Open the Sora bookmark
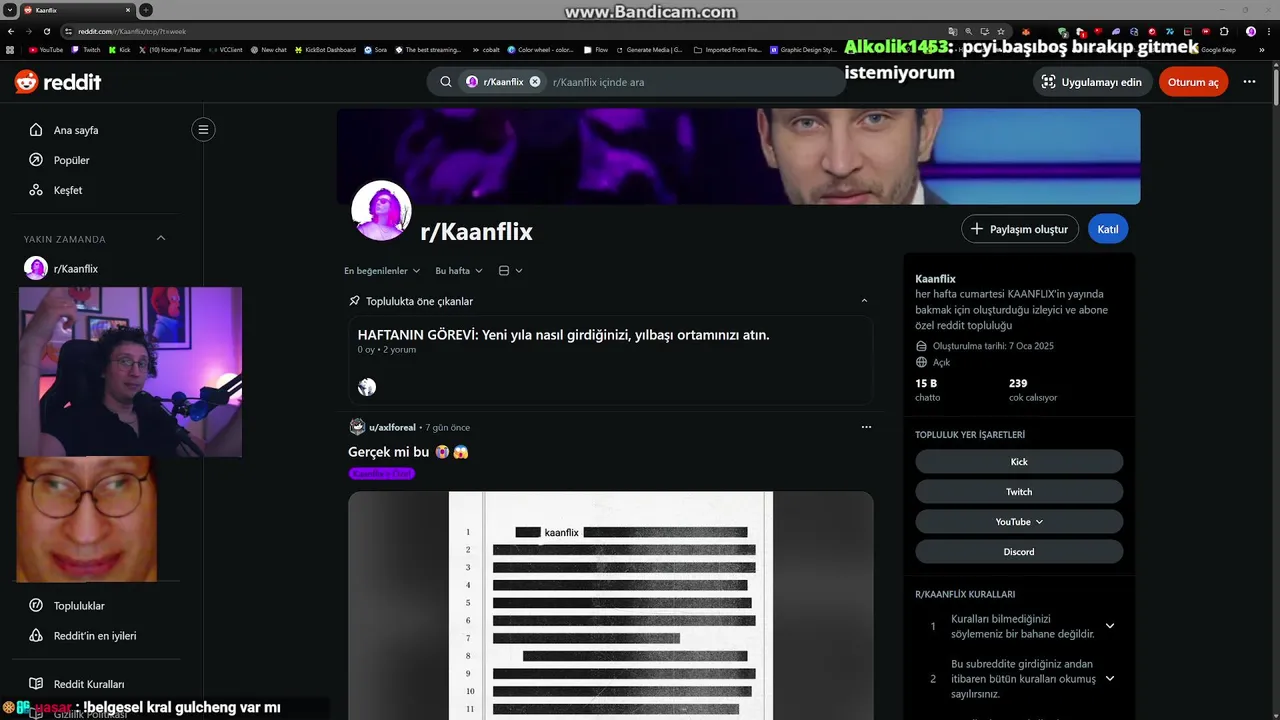1280x720 pixels. (x=376, y=49)
